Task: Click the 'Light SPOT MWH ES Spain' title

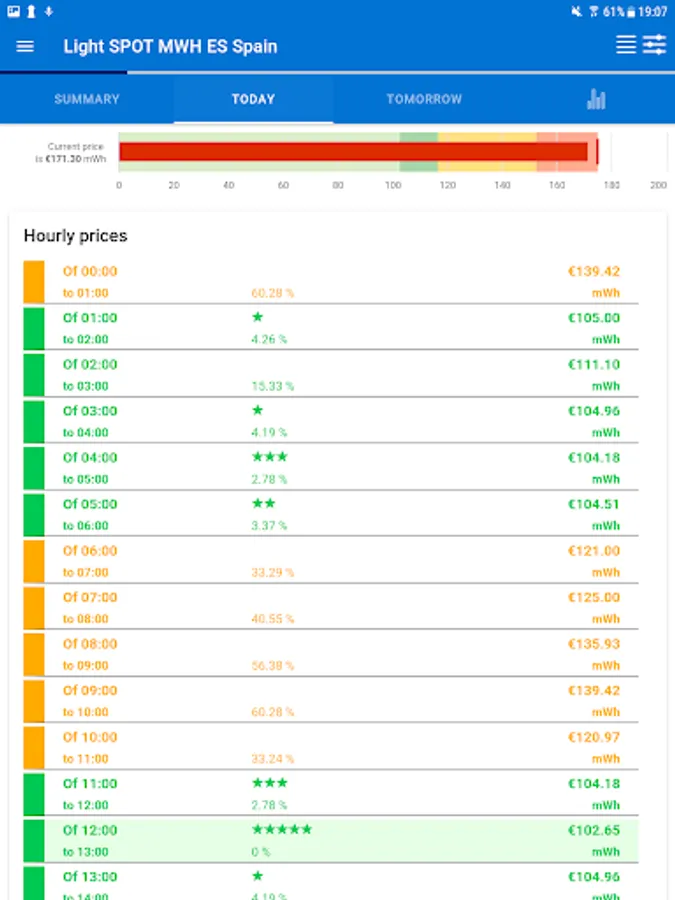Action: pyautogui.click(x=170, y=46)
